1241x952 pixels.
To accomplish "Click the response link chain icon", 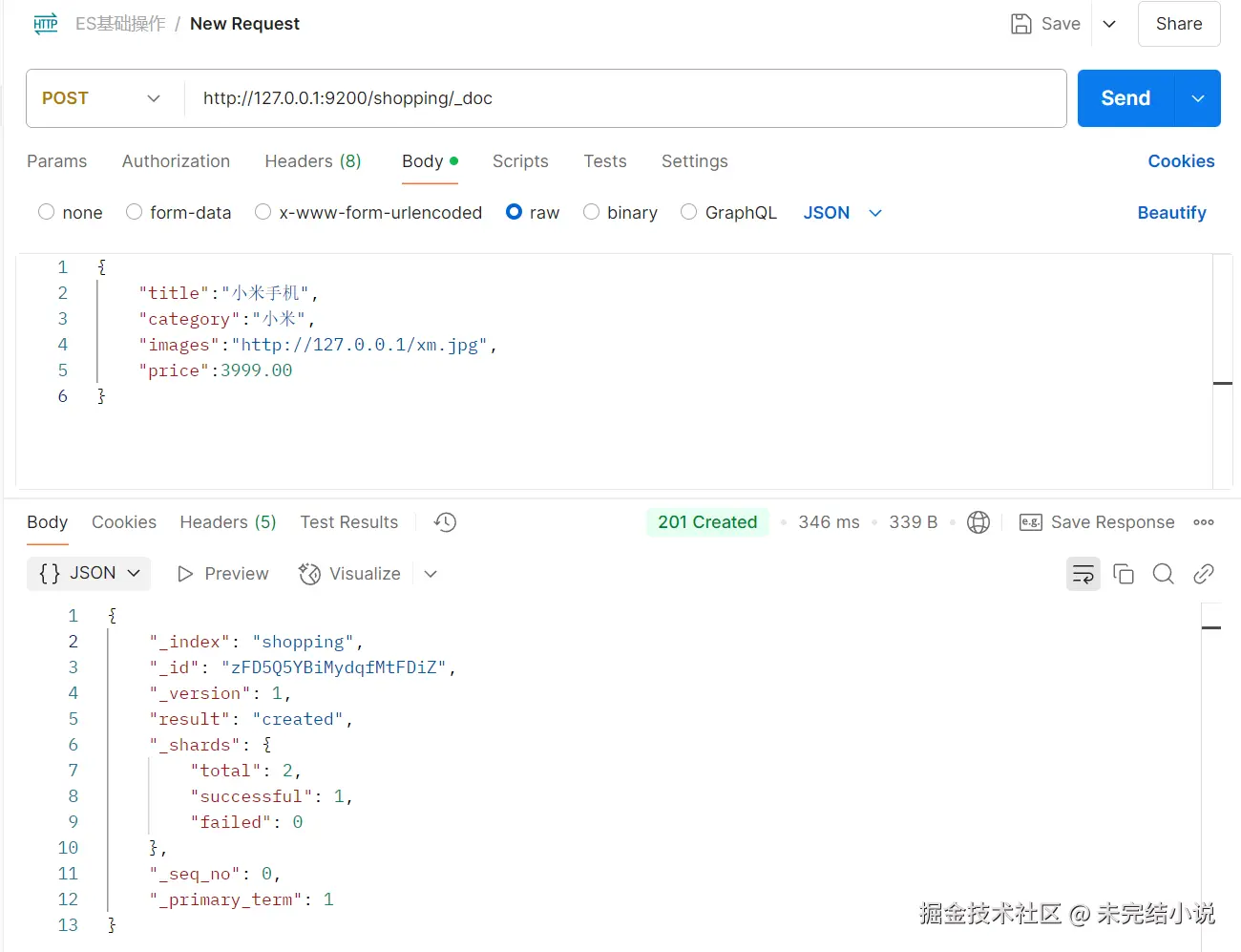I will coord(1204,574).
